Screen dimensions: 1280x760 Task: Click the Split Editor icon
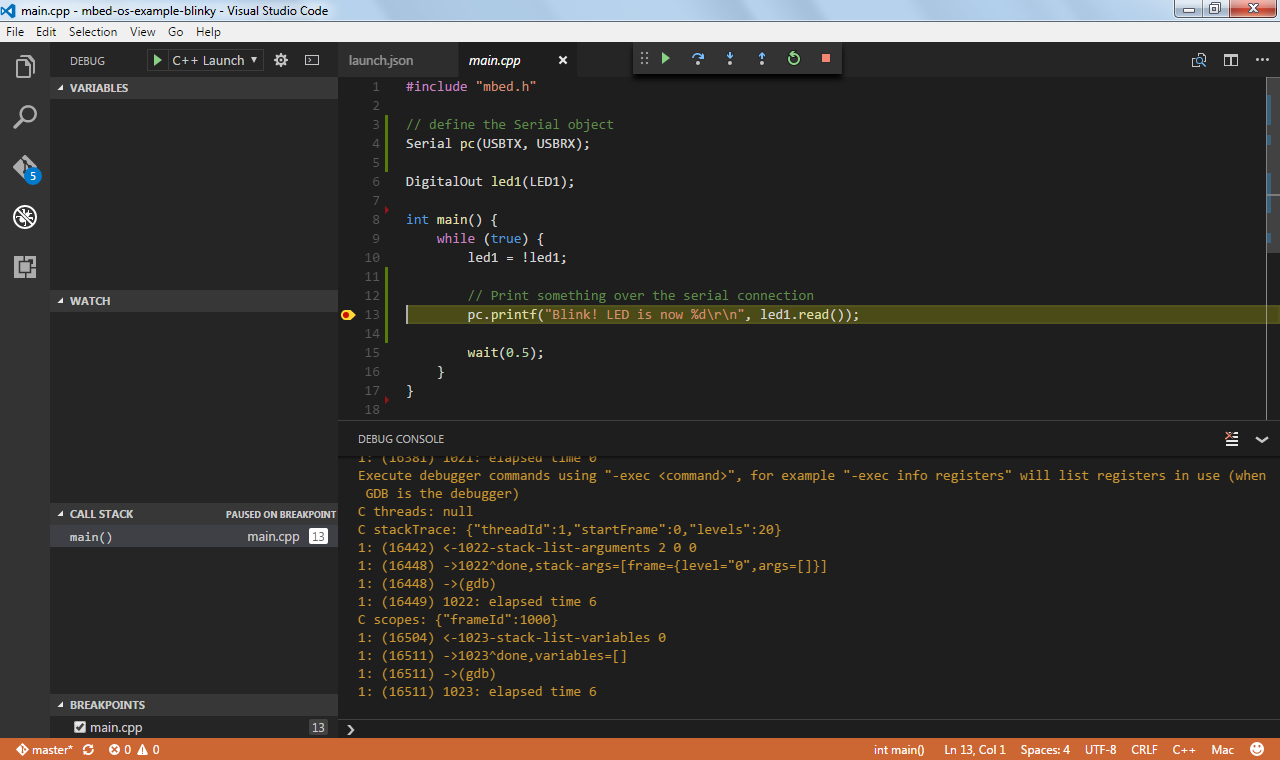coord(1230,60)
